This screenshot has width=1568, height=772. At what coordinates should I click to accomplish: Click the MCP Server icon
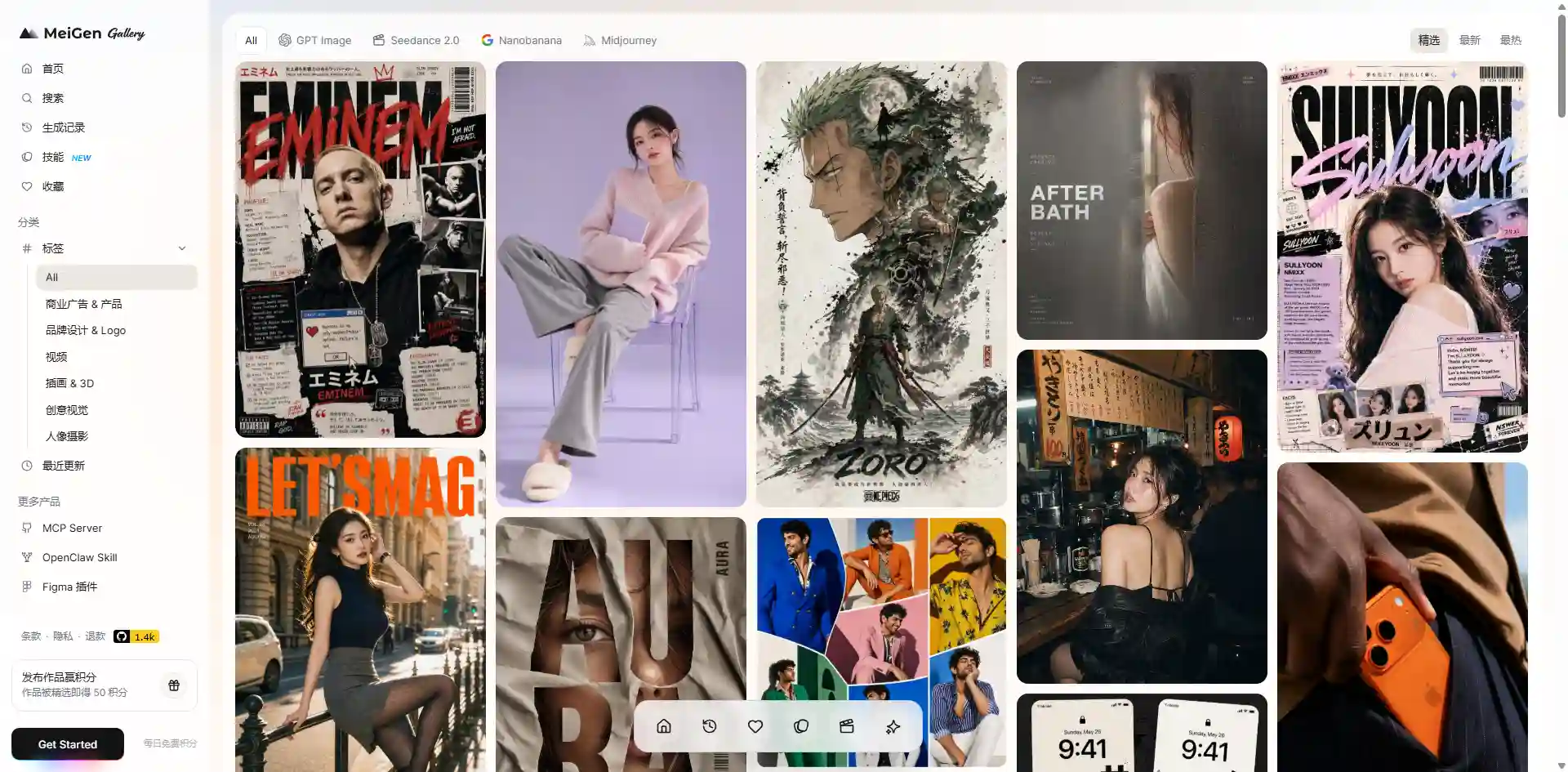[x=27, y=528]
